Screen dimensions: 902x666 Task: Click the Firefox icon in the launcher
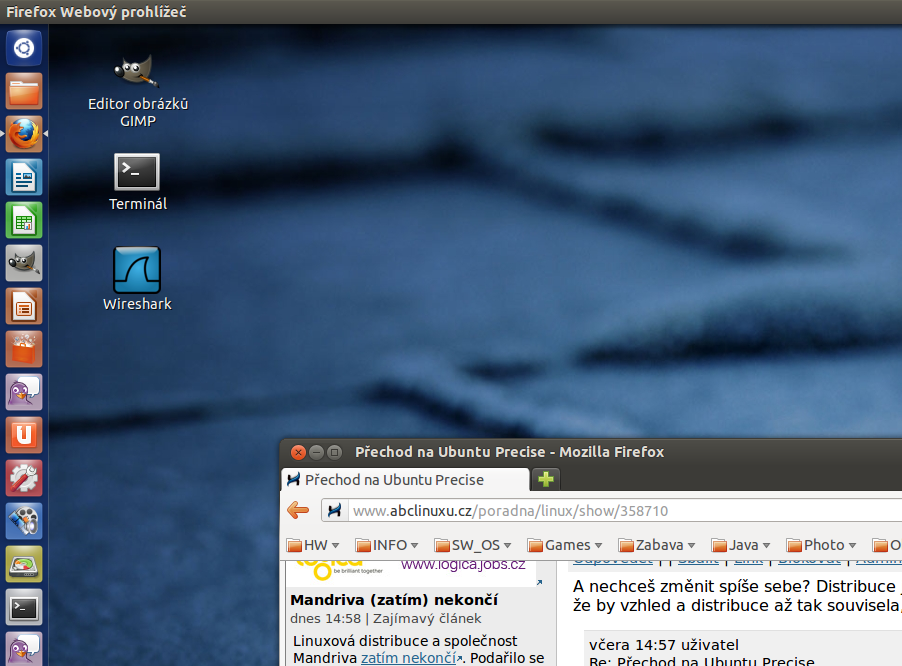24,133
